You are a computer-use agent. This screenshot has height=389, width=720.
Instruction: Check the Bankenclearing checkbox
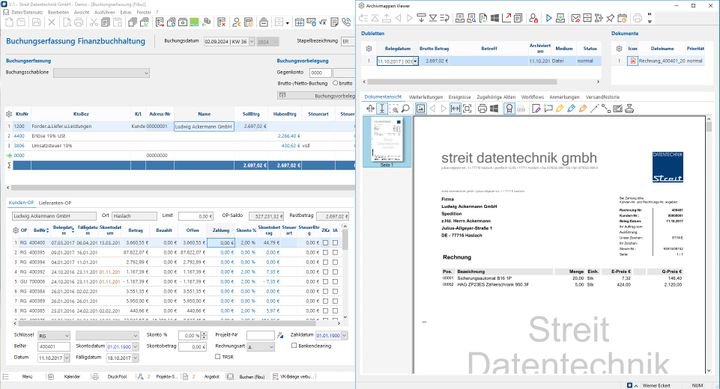click(x=294, y=345)
